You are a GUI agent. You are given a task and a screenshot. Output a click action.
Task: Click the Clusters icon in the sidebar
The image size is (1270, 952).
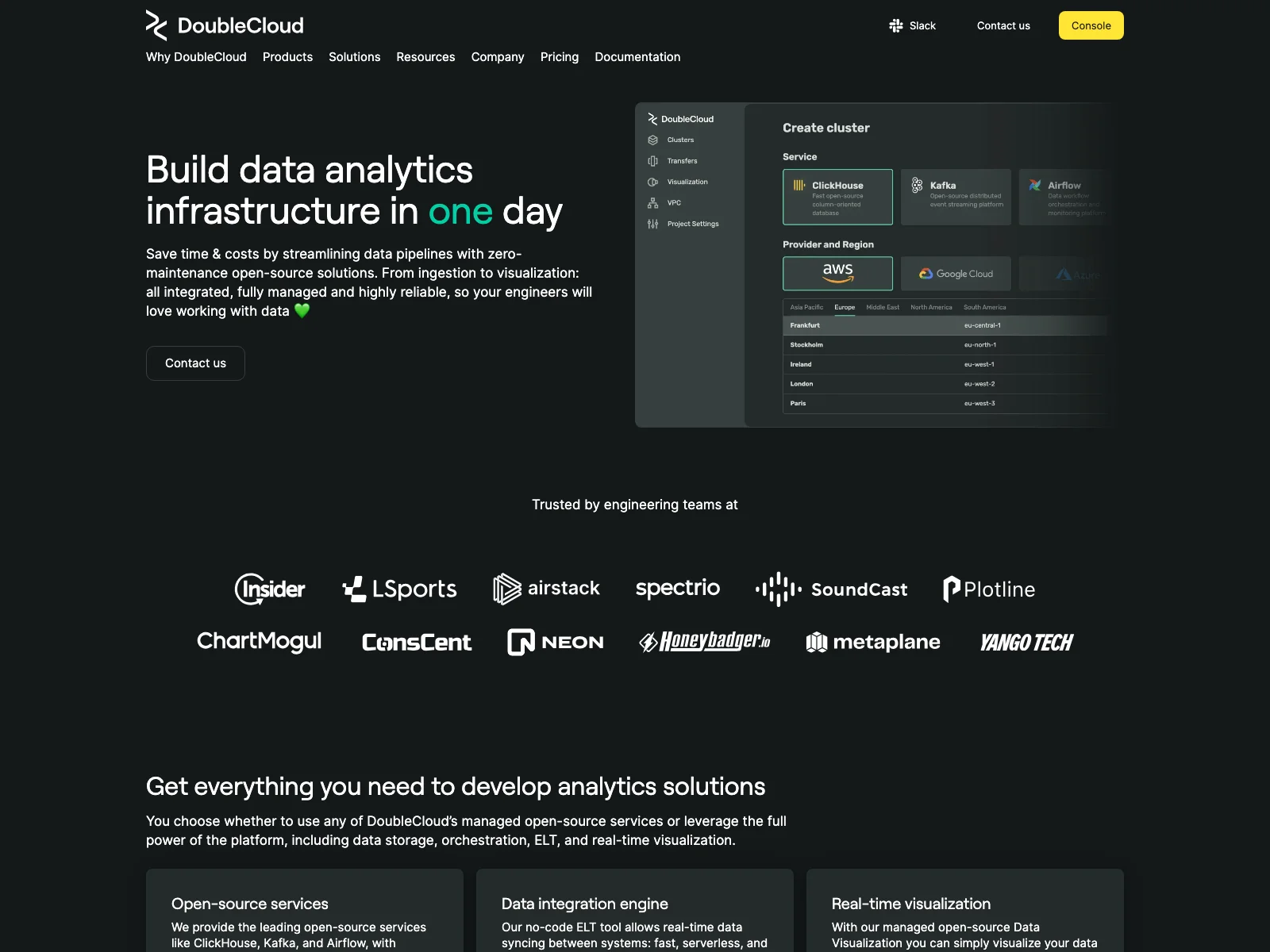coord(652,140)
